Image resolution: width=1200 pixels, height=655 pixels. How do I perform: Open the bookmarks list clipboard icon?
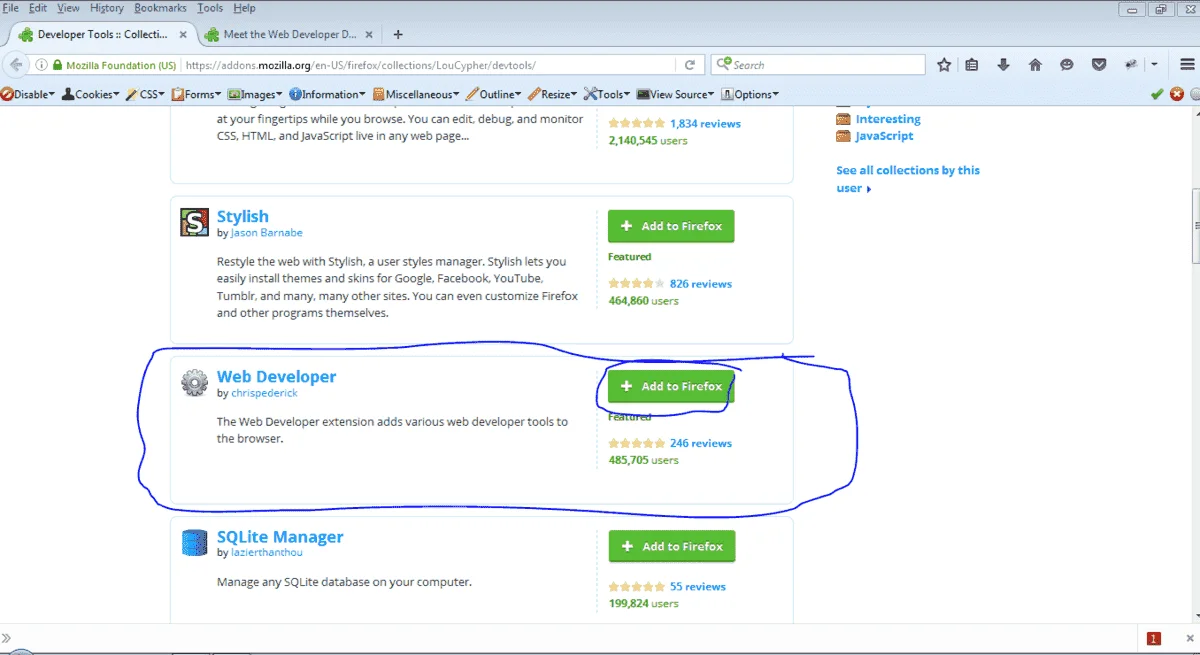[973, 65]
